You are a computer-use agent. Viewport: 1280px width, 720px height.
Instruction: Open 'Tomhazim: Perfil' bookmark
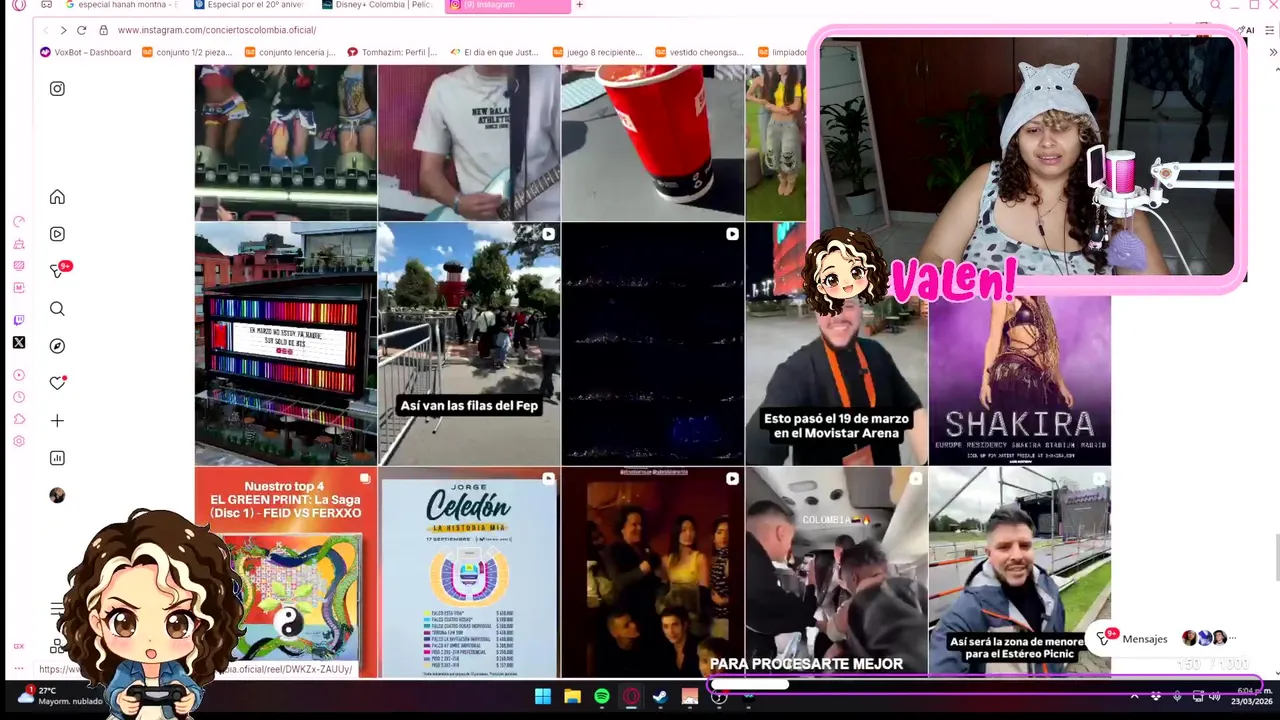(x=393, y=52)
